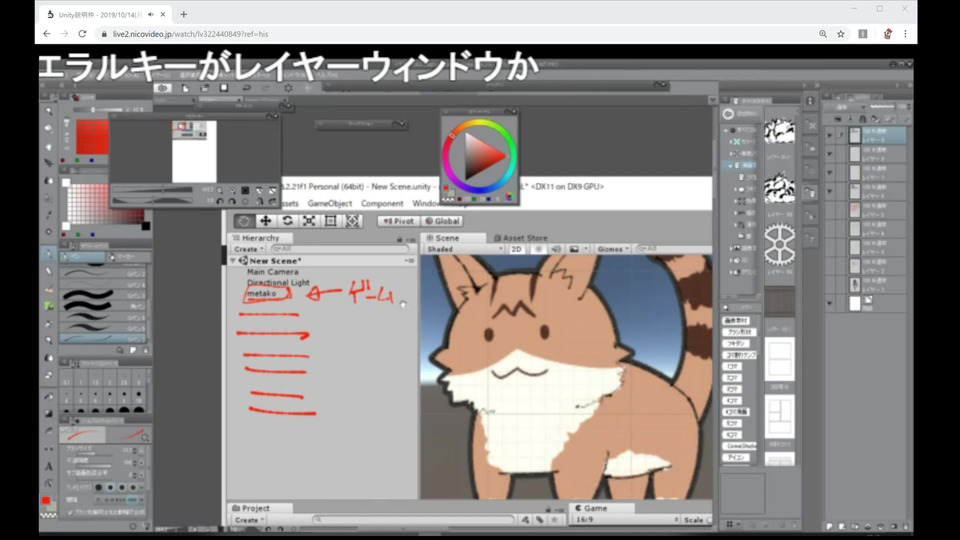
Task: Select the フキダシ material tag
Action: [x=736, y=343]
